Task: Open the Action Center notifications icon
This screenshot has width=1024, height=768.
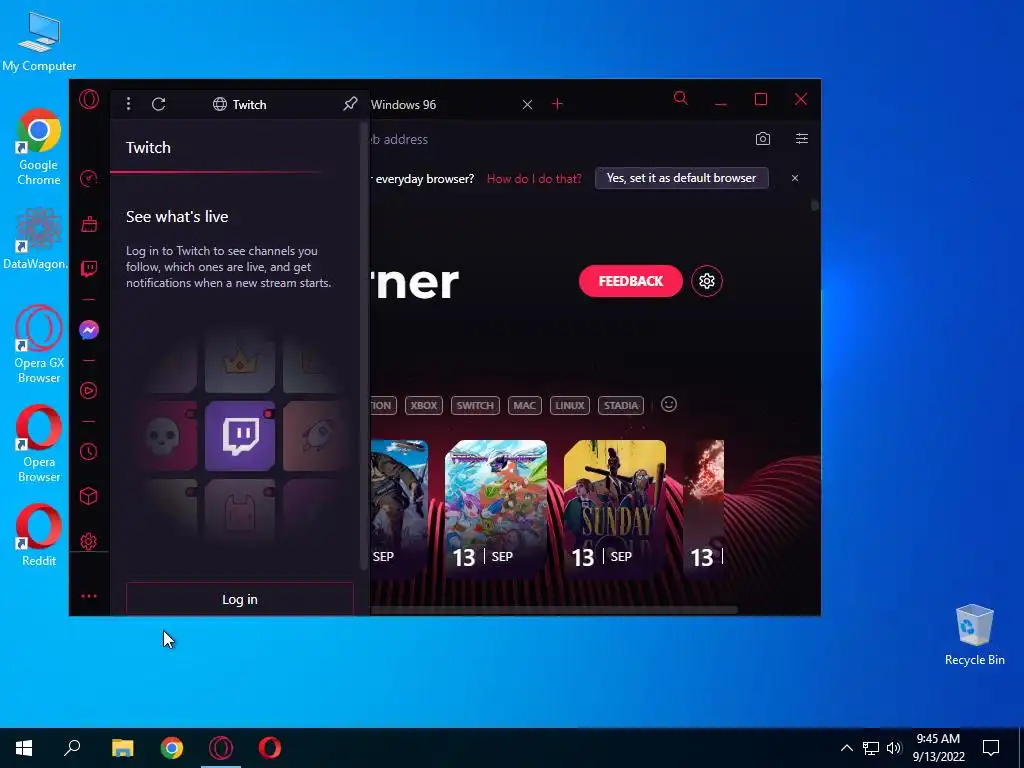Action: (991, 748)
